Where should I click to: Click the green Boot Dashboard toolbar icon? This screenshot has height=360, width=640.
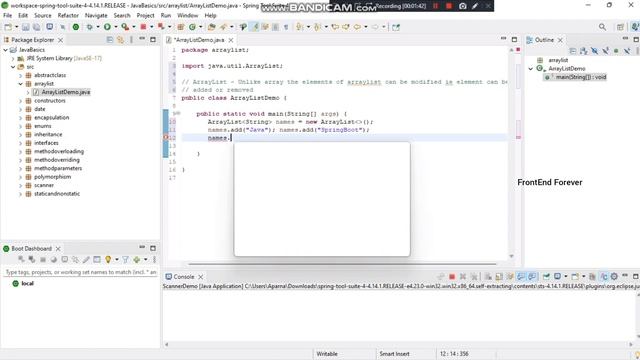coord(76,27)
